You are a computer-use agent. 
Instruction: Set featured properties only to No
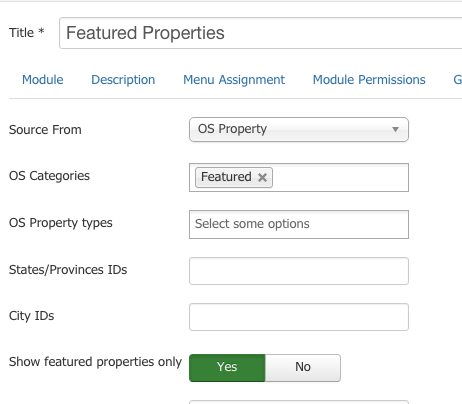[x=303, y=368]
